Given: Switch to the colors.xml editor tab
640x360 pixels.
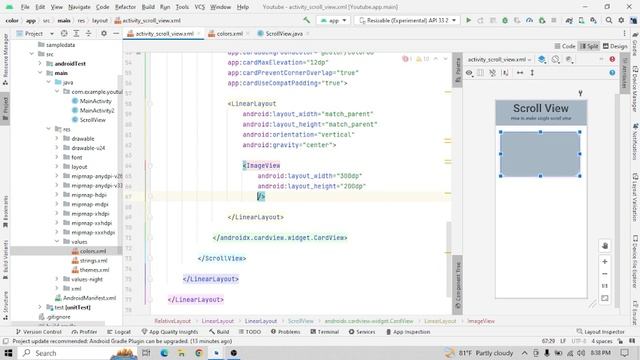Looking at the screenshot, I should [x=229, y=33].
